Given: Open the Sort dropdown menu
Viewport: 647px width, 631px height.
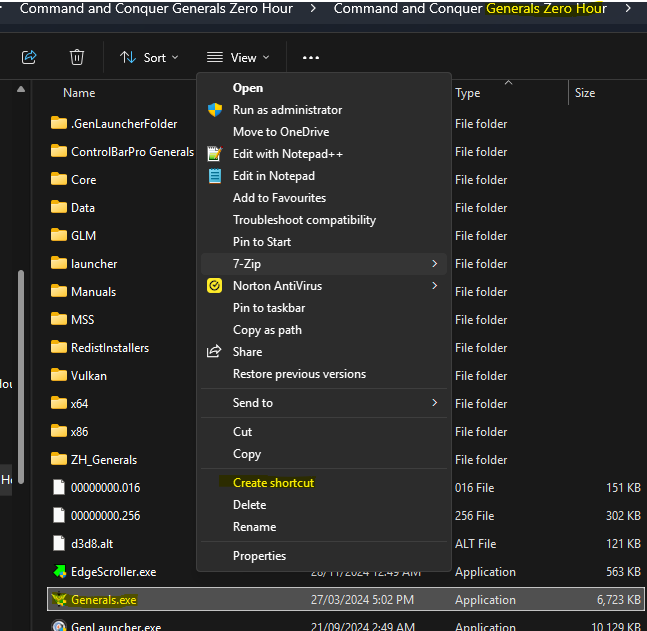Looking at the screenshot, I should [150, 58].
